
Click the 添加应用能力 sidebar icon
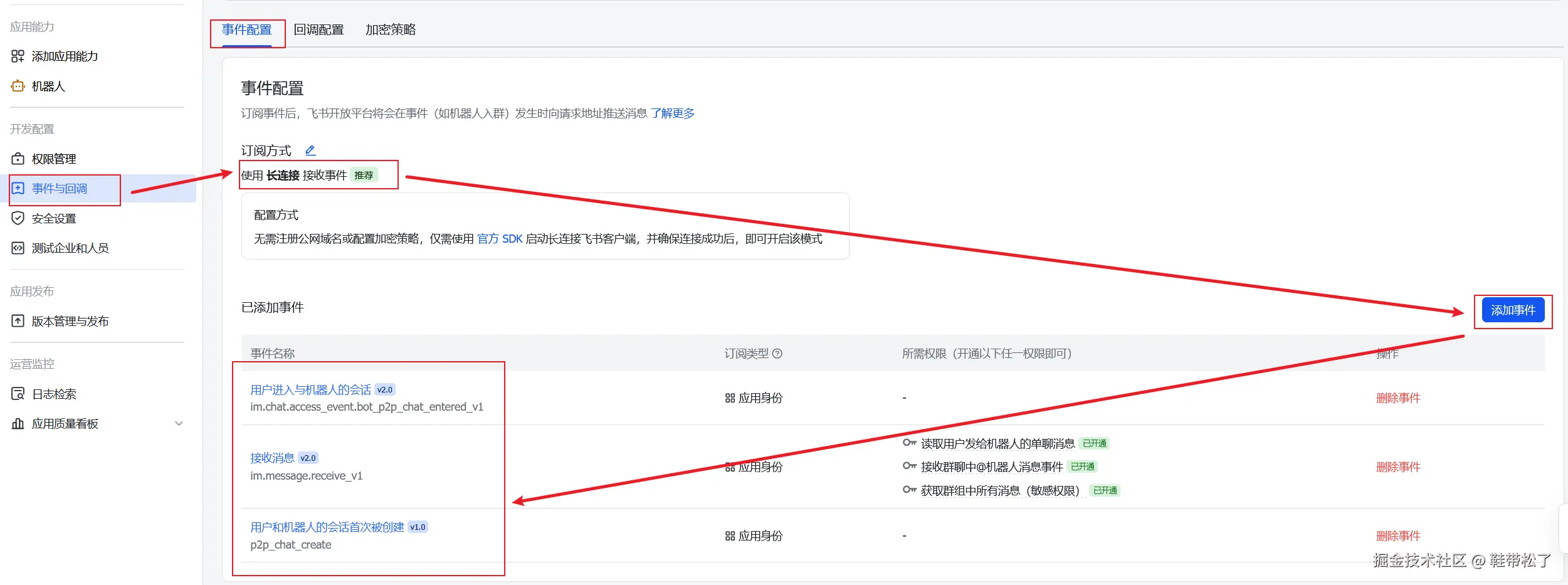tap(63, 56)
